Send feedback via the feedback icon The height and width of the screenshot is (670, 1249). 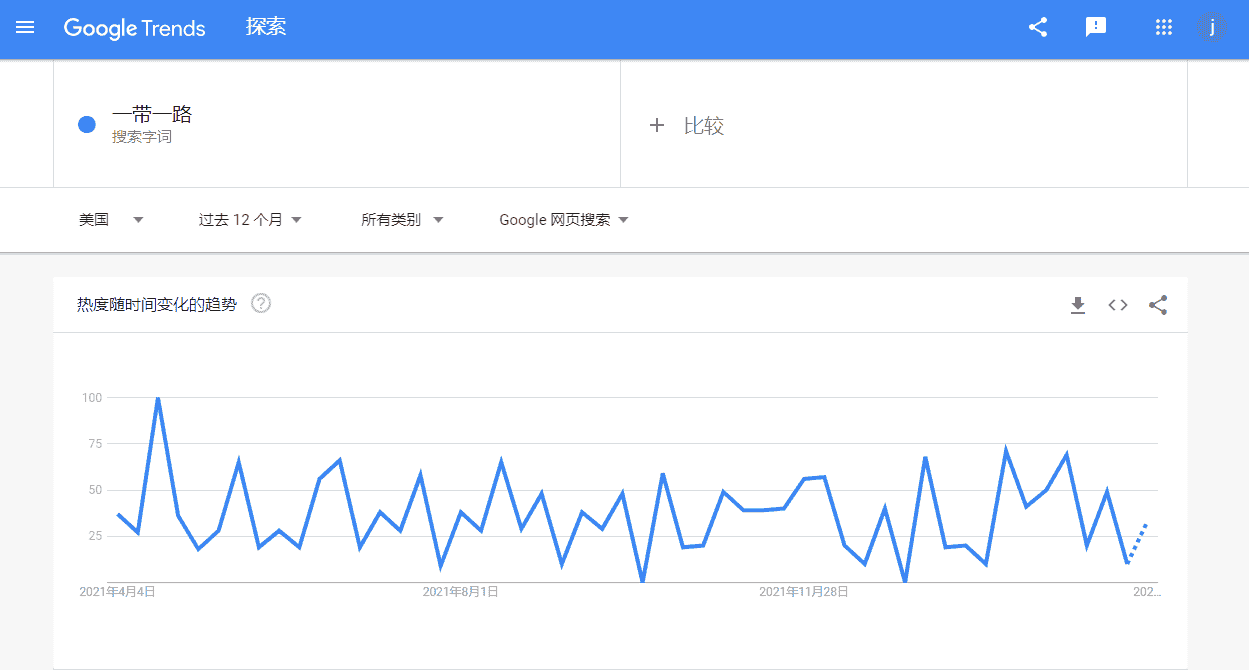coord(1096,28)
